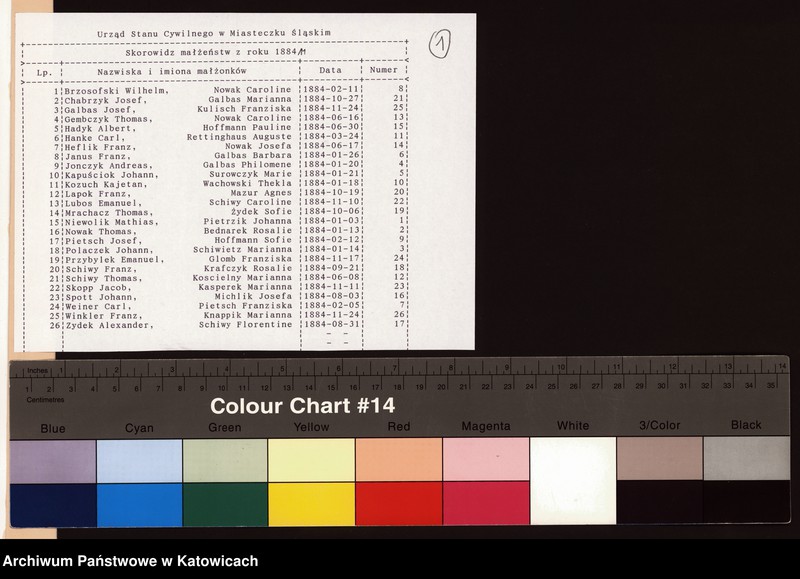
Task: Select the name "Brzosofski Wilhelm,"
Action: pyautogui.click(x=117, y=91)
